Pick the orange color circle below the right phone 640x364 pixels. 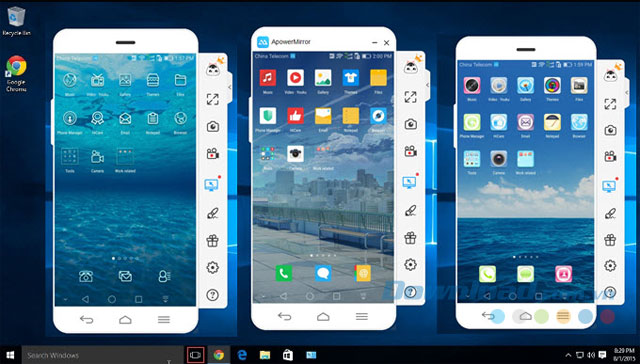563,316
